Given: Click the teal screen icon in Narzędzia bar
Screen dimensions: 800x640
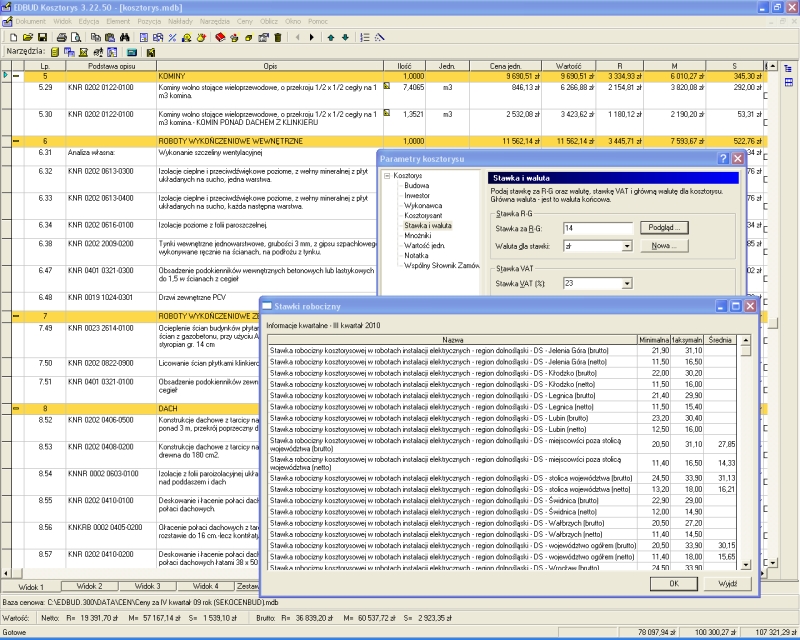Looking at the screenshot, I should (x=132, y=52).
